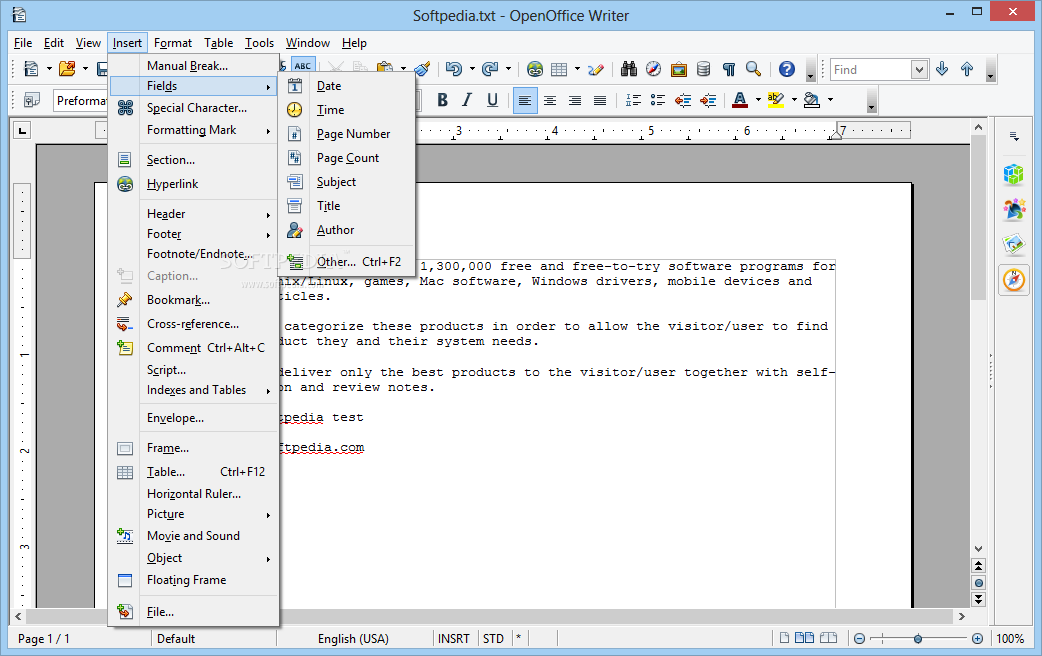
Task: Toggle INSRT insert mode in status bar
Action: pyautogui.click(x=454, y=639)
